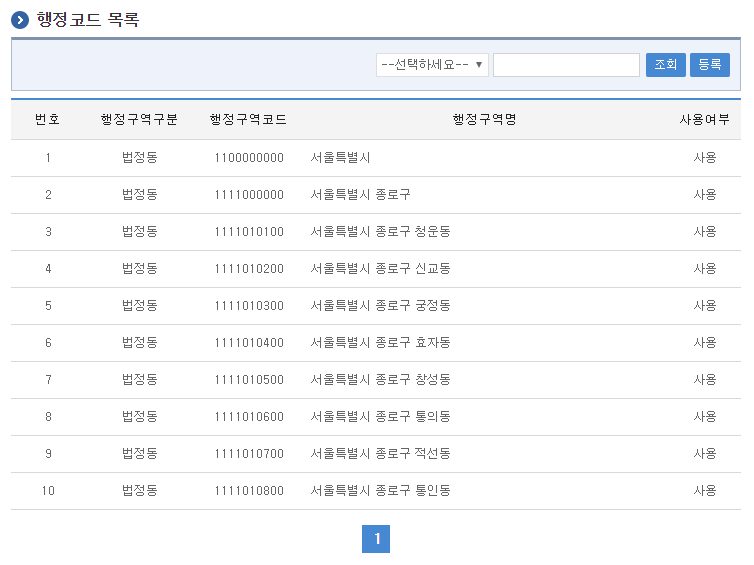This screenshot has height=565, width=754.
Task: Click 사용 status in the 창성동 row
Action: pos(704,380)
